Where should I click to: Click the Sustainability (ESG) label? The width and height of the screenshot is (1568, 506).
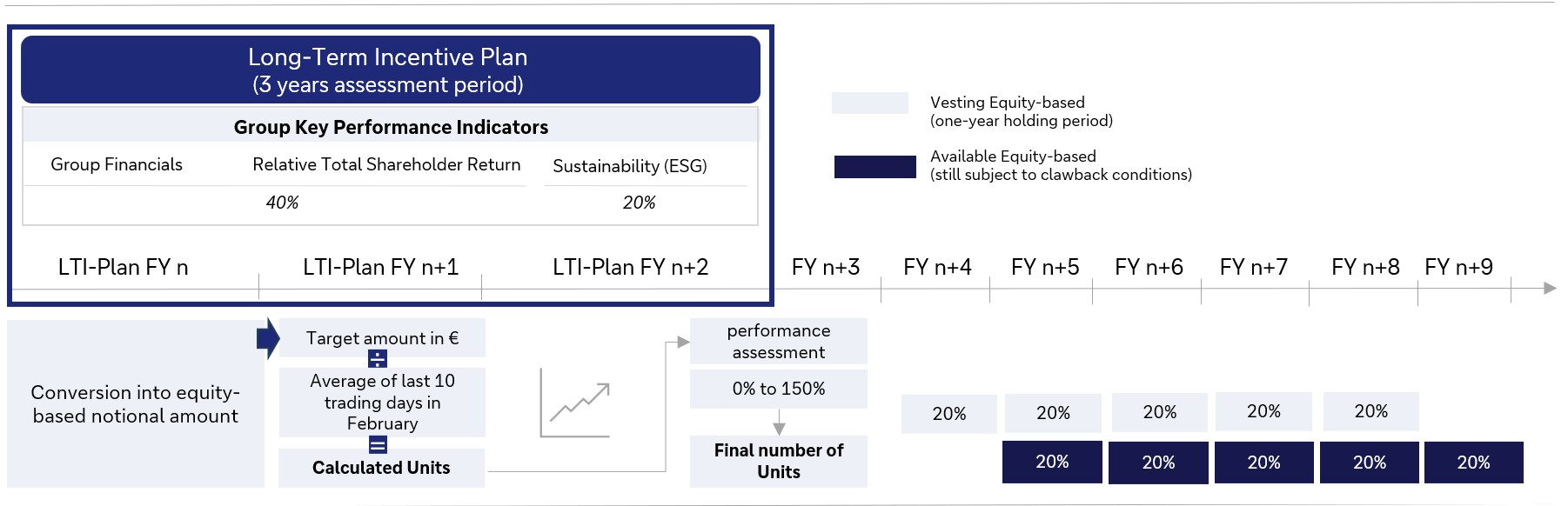[629, 166]
